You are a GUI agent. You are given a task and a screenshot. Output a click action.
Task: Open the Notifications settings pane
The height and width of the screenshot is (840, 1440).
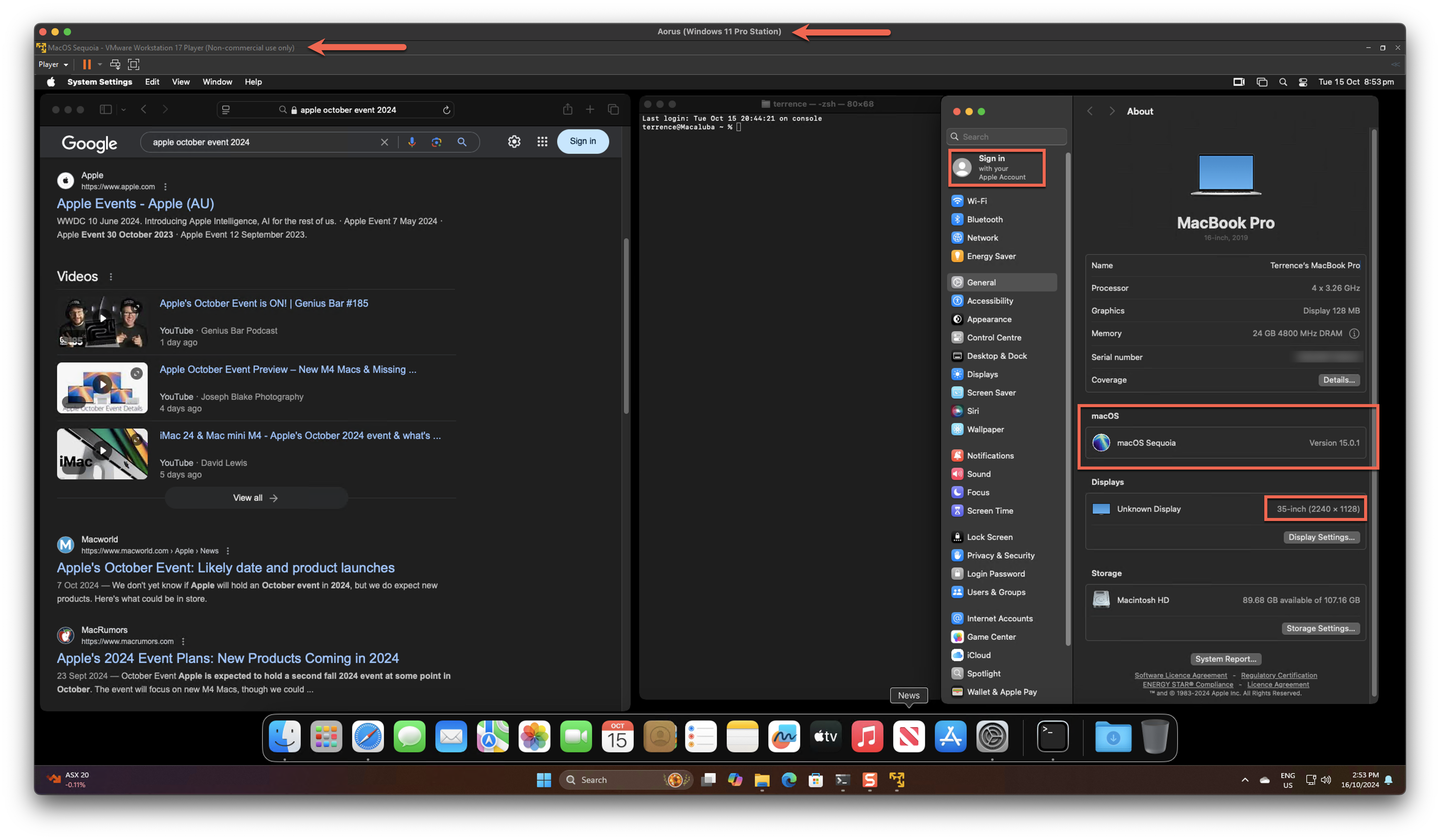tap(990, 455)
